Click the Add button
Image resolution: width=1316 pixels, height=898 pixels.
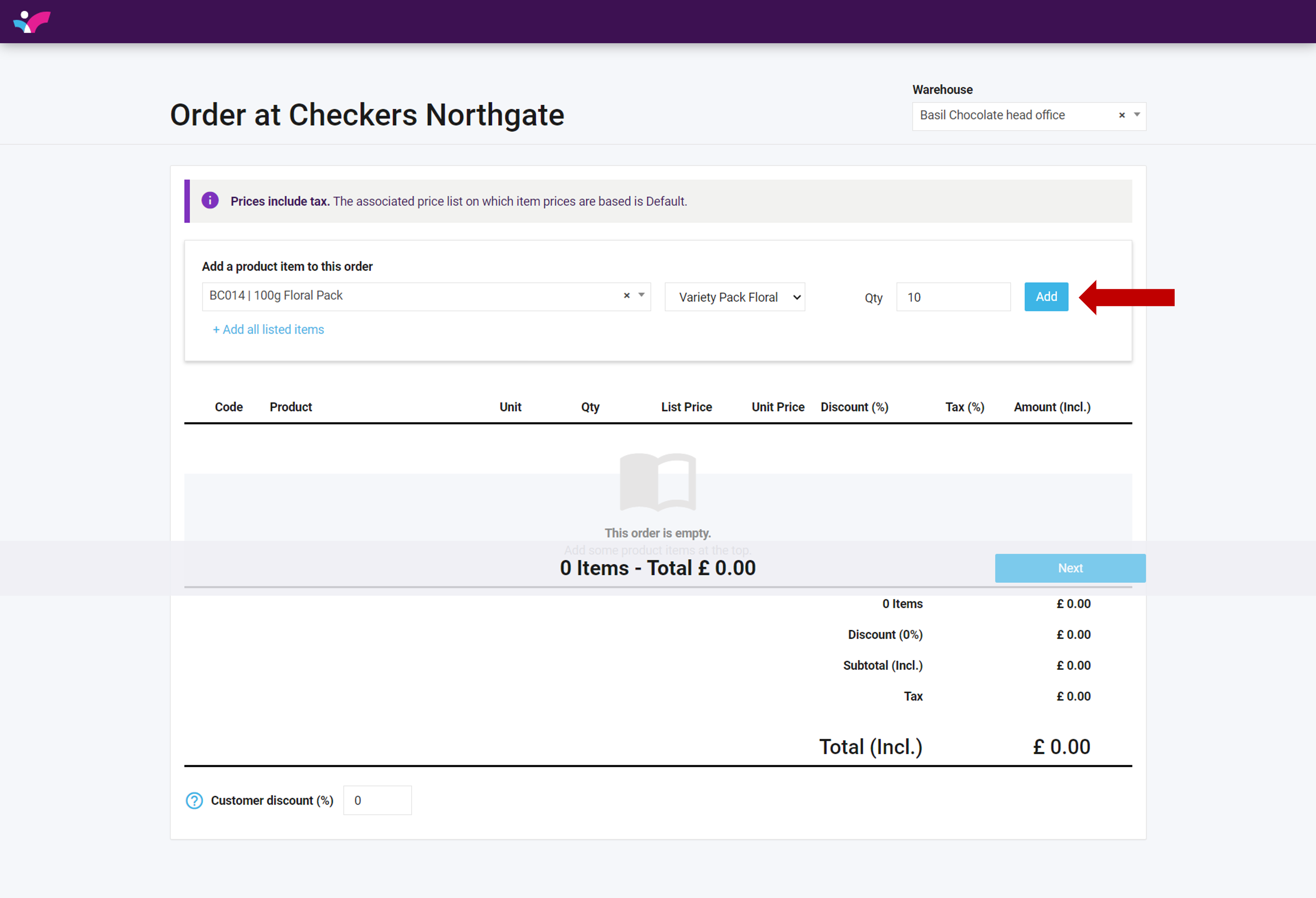tap(1046, 297)
